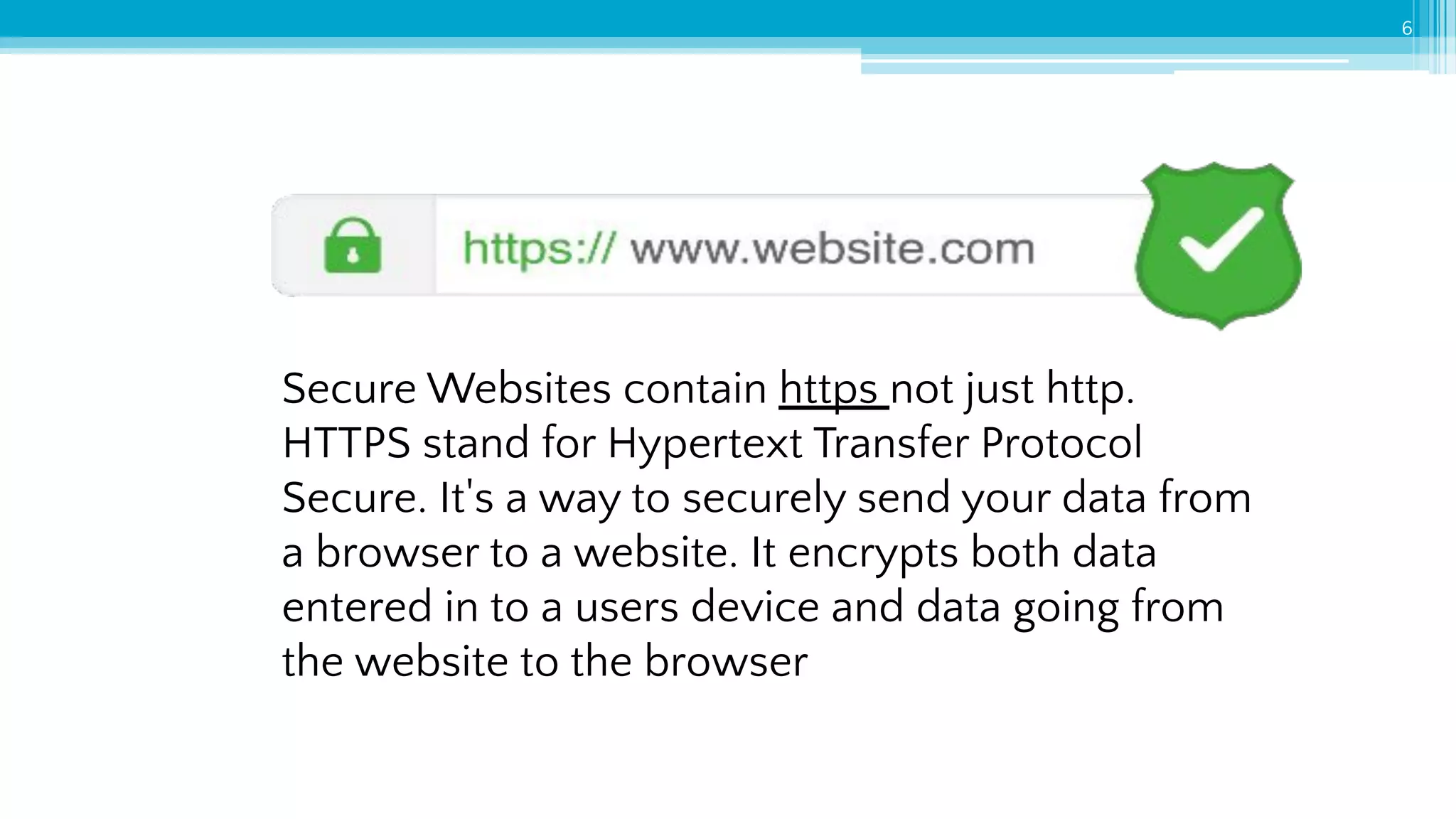Click the vertical stripes beside the slide number
Viewport: 1456px width, 819px height.
1439,36
